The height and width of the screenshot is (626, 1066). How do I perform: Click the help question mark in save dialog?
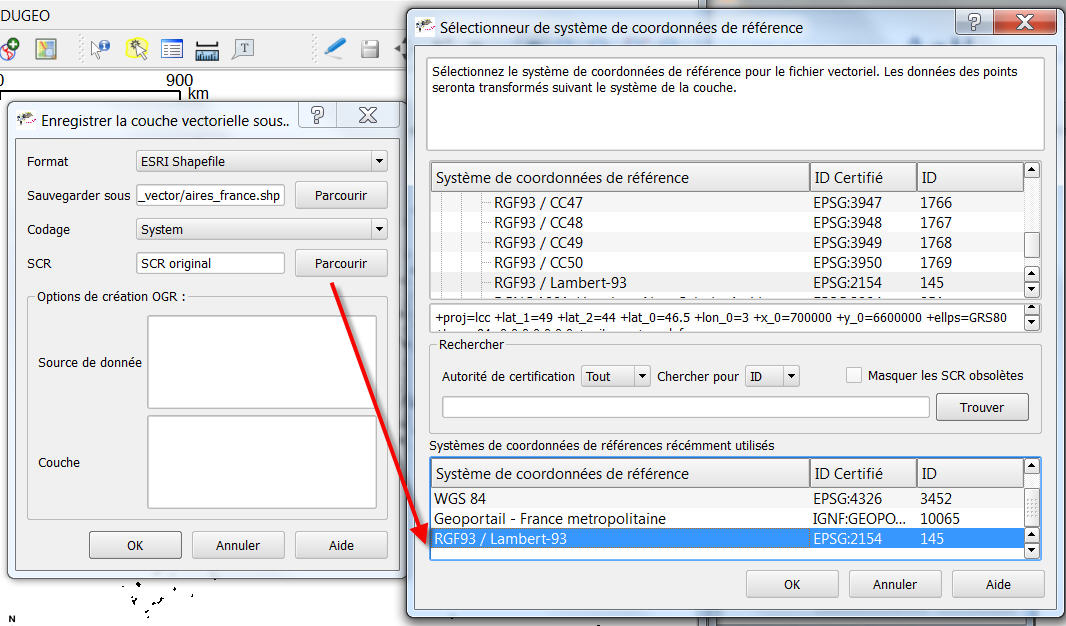coord(316,116)
